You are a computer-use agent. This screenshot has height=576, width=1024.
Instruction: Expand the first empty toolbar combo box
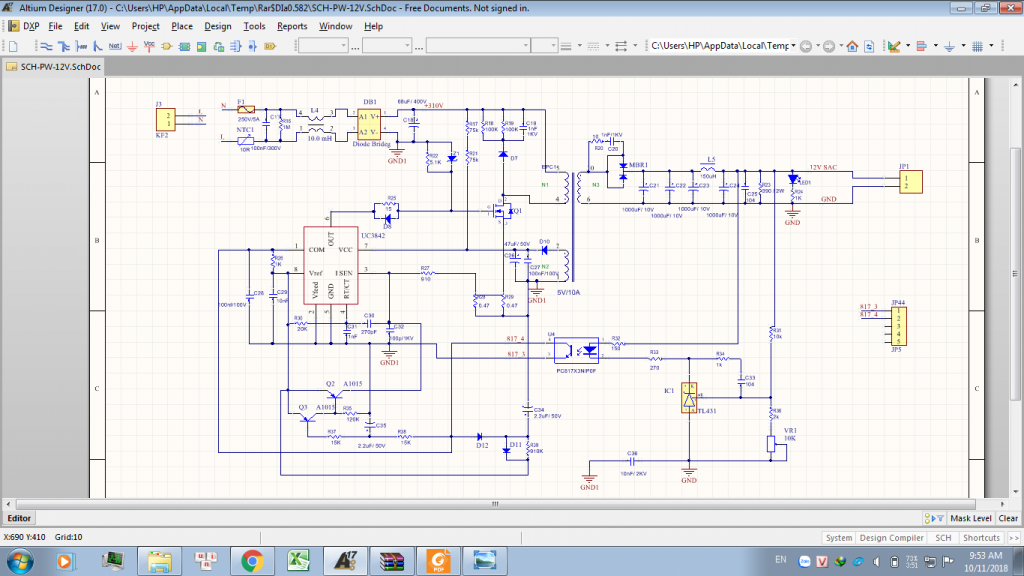coord(345,46)
